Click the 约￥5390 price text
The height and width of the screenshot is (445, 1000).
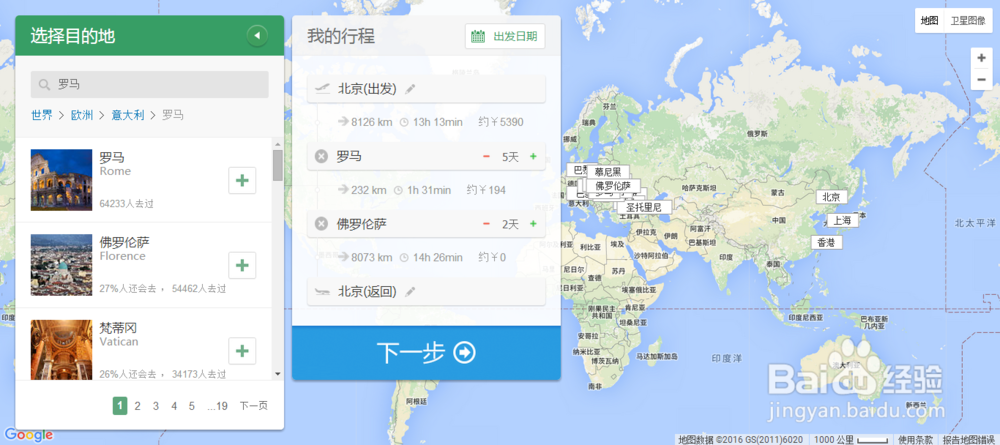click(x=501, y=122)
